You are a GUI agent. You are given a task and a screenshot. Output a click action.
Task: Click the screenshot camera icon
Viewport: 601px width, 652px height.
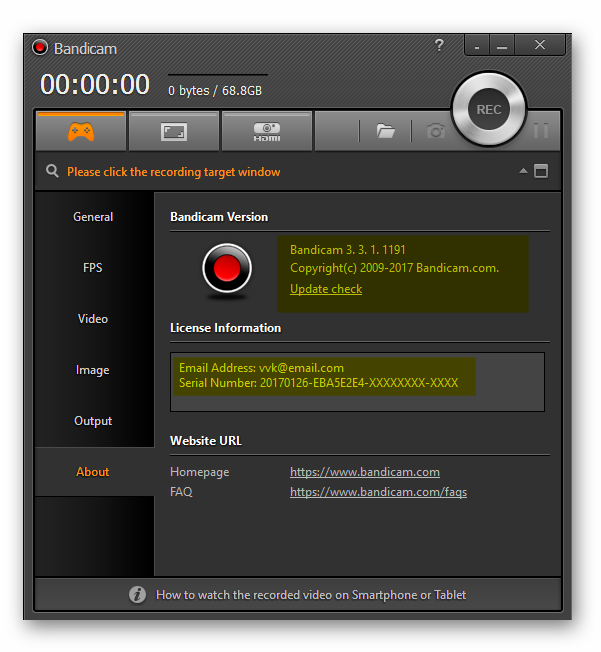coord(435,131)
